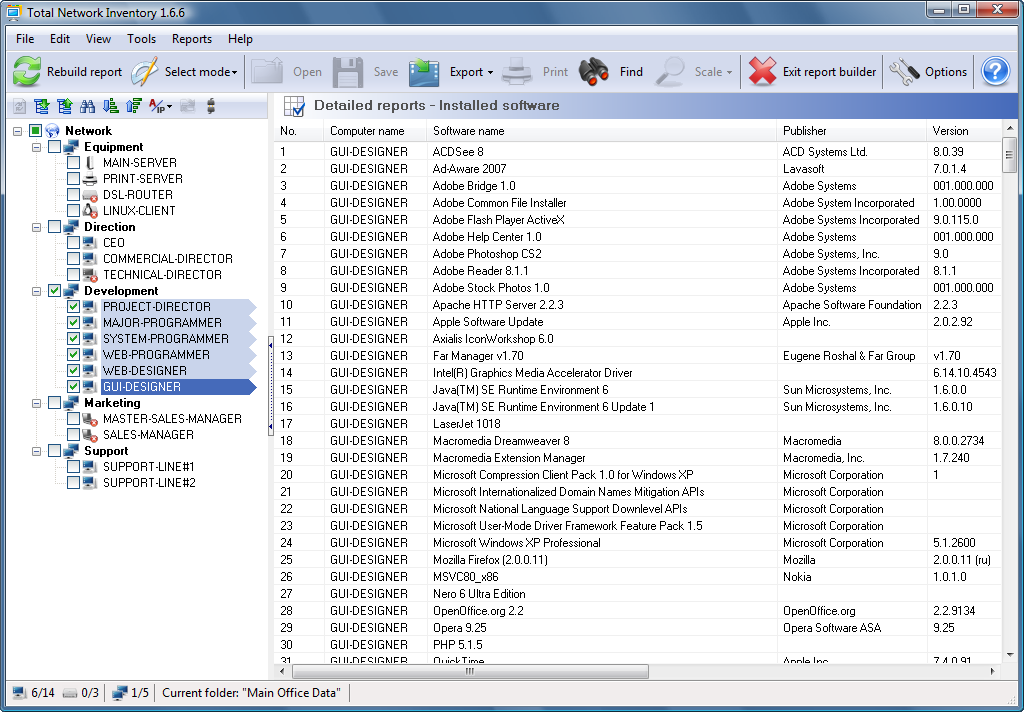The image size is (1024, 712).
Task: Check the Equipment group checkbox
Action: tap(54, 147)
